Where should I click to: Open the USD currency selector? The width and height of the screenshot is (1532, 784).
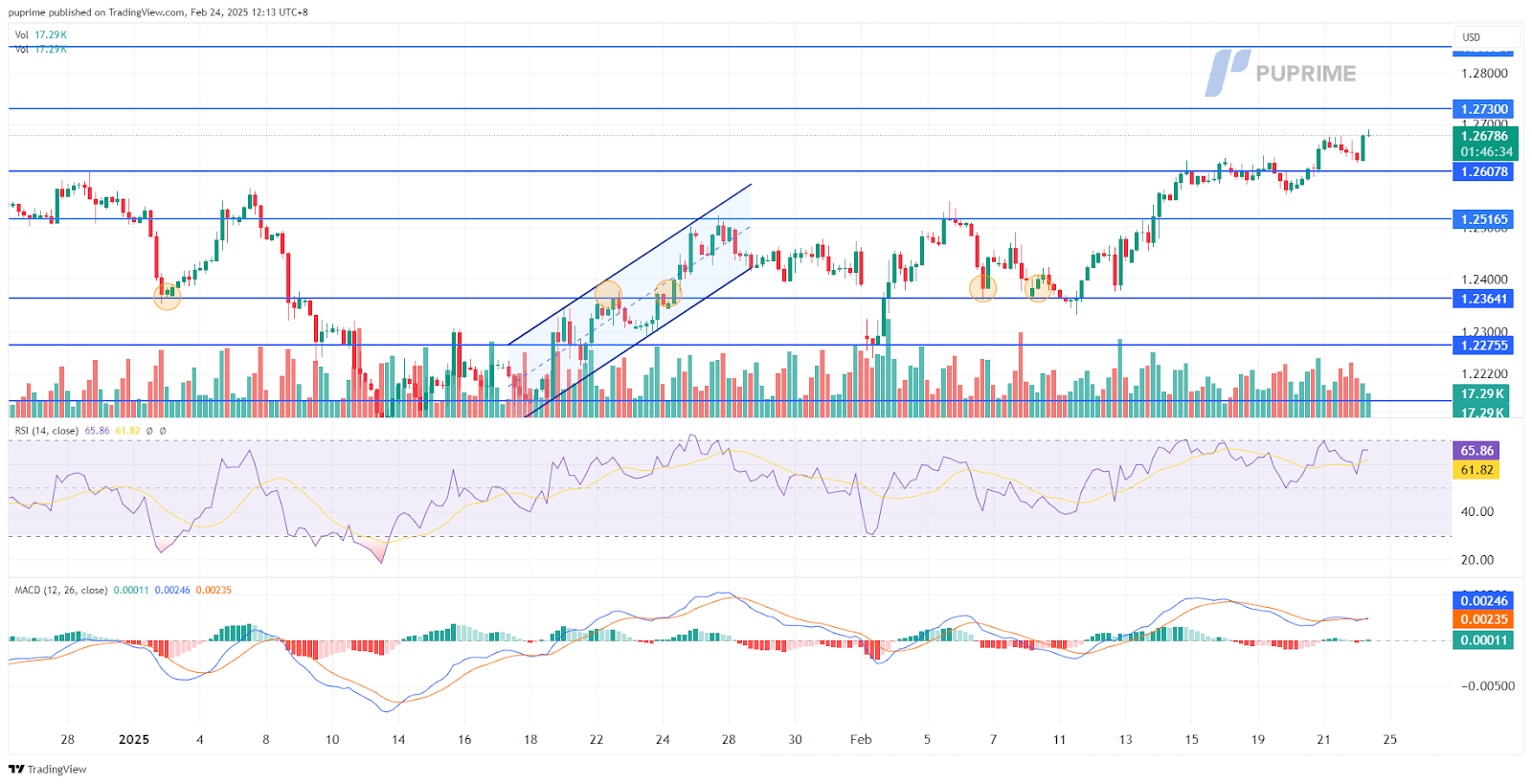point(1485,37)
